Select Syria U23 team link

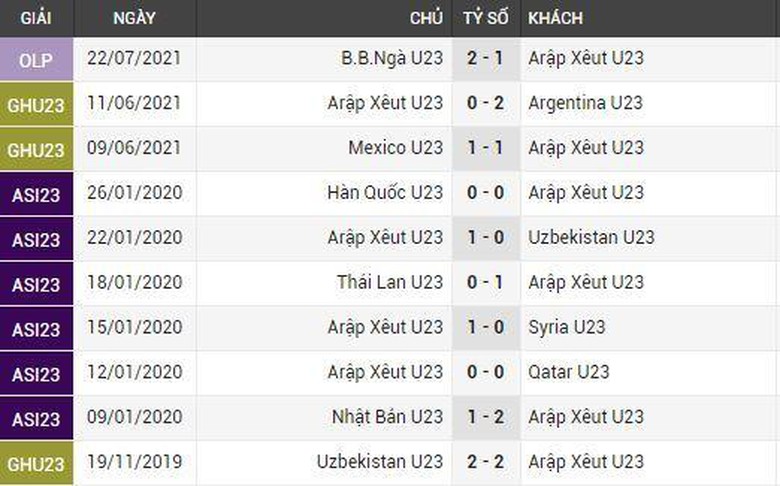[x=566, y=328]
